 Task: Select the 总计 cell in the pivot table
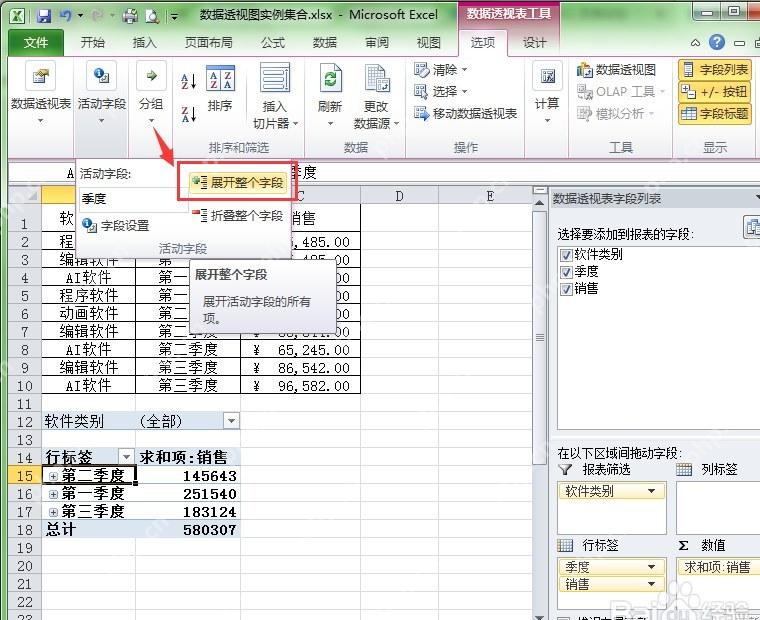pos(89,530)
